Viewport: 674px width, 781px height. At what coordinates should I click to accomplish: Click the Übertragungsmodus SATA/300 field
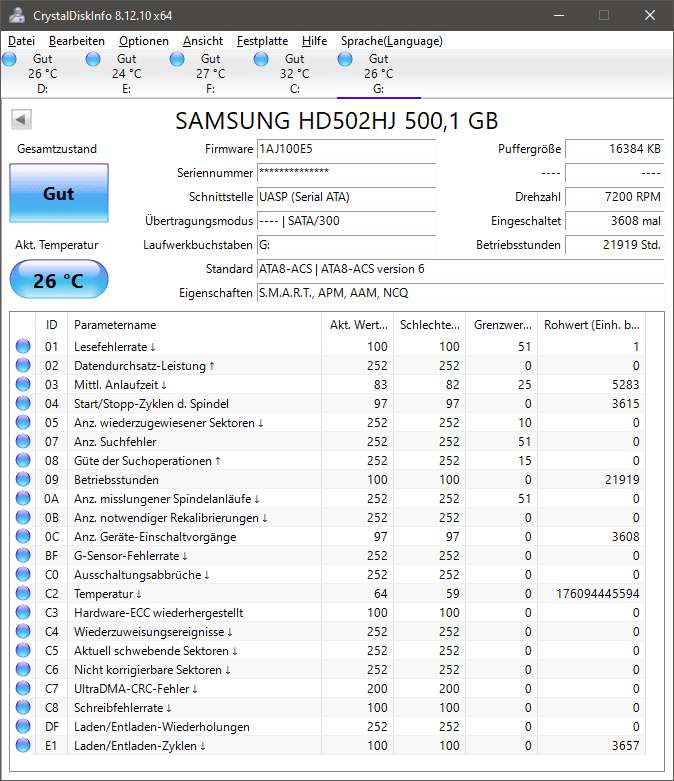pyautogui.click(x=346, y=221)
